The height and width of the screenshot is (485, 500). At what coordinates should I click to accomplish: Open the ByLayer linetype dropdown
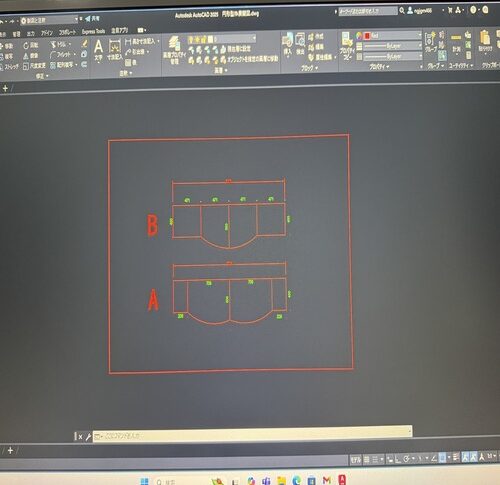(x=393, y=56)
